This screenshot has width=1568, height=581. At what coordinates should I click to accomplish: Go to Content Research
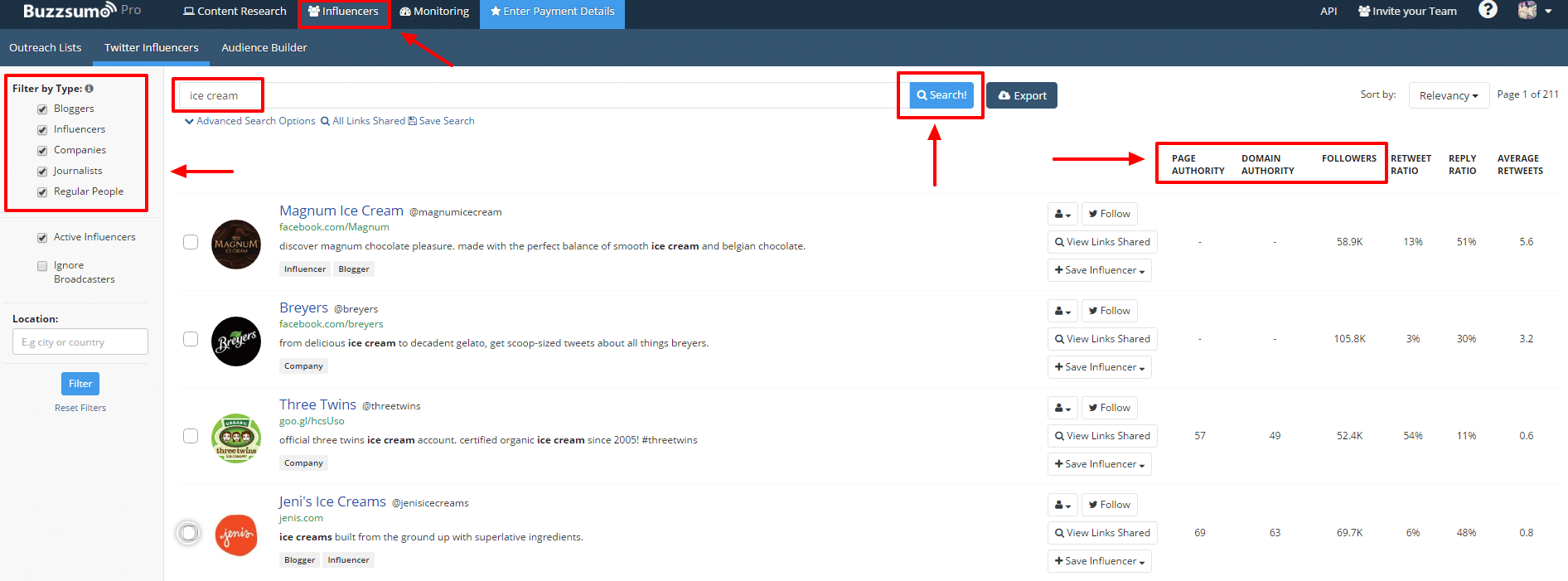pos(235,12)
